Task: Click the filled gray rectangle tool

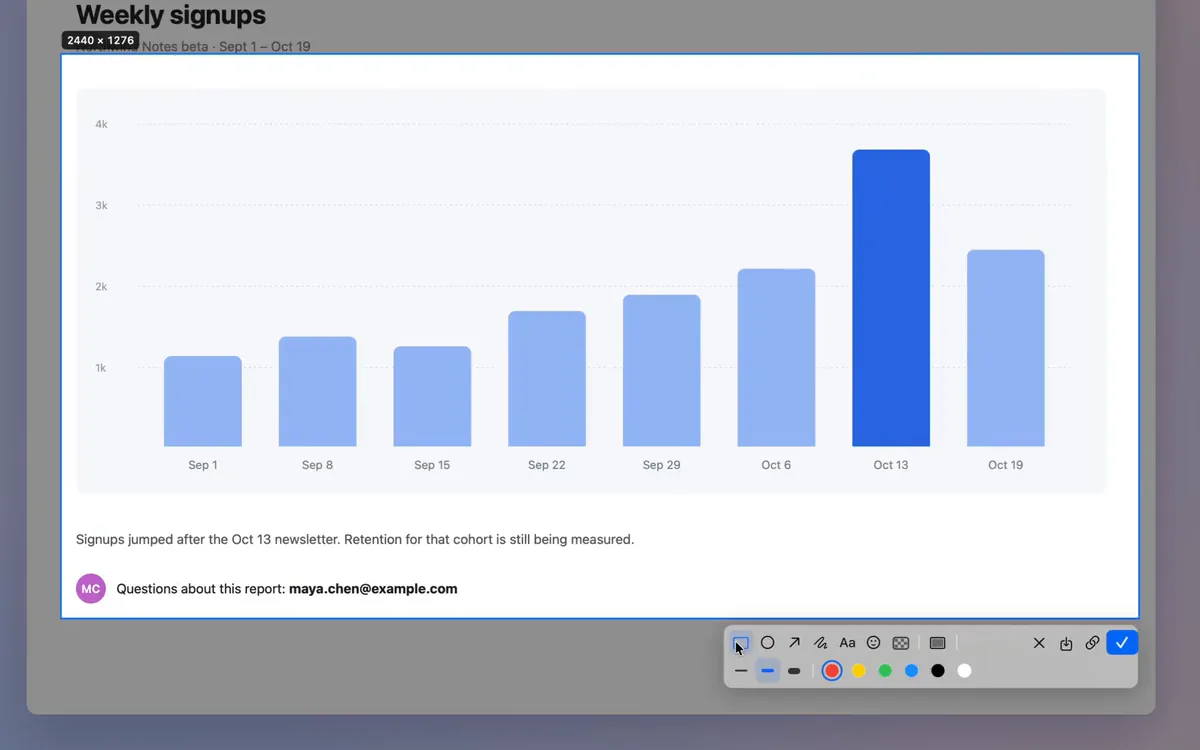Action: point(937,643)
